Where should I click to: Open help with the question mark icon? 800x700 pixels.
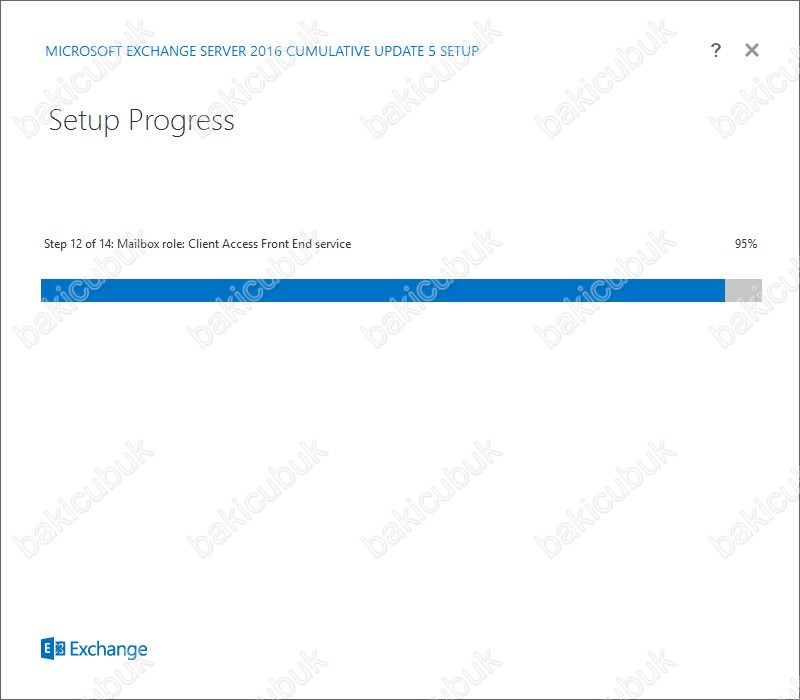coord(715,50)
